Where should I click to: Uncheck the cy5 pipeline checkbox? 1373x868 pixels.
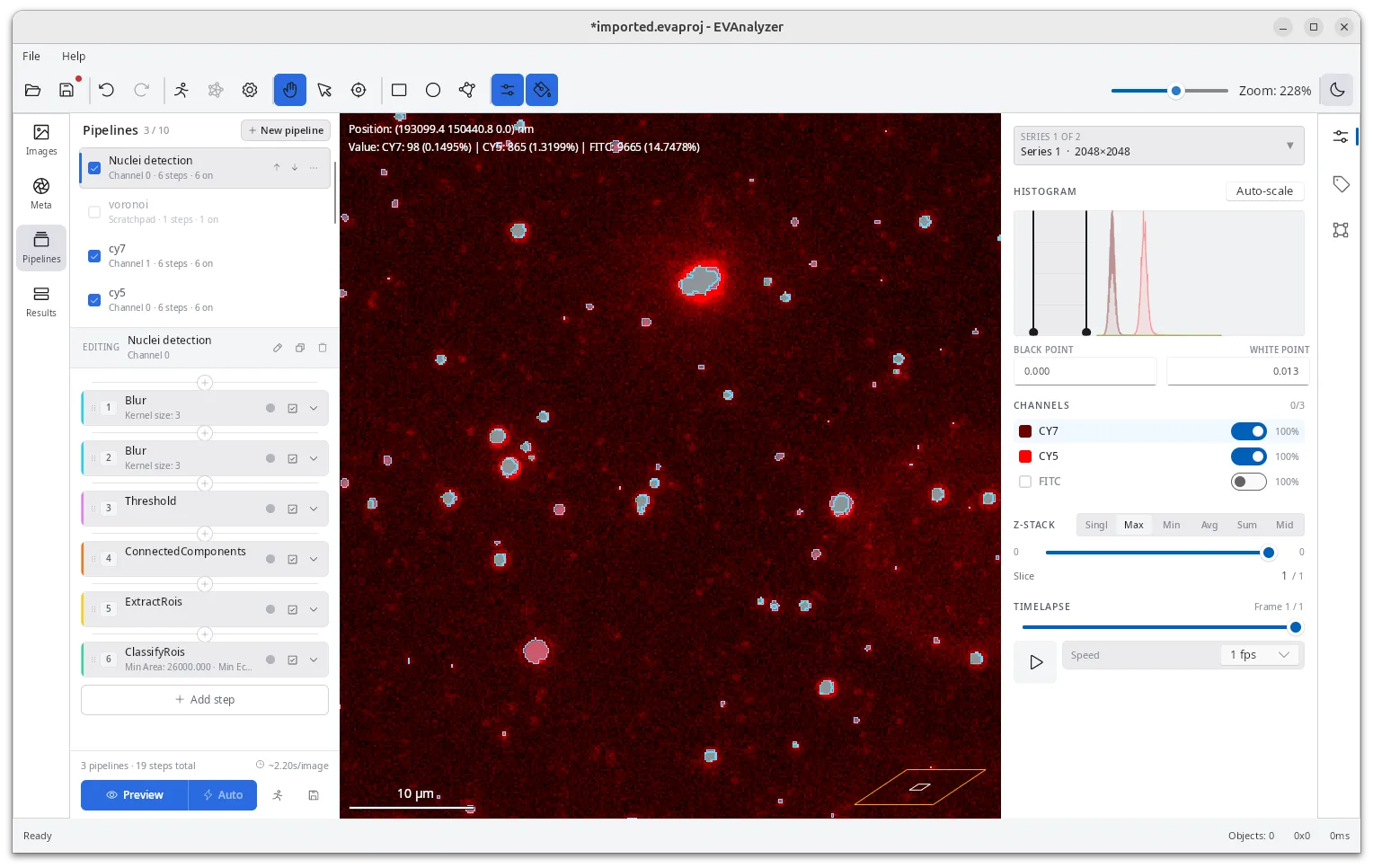click(x=94, y=300)
